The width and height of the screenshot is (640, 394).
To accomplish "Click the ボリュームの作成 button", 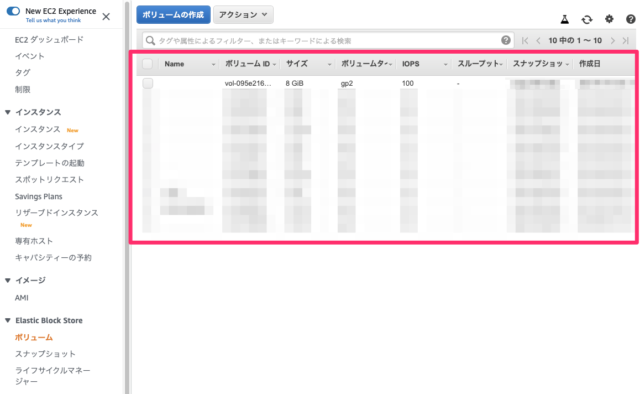I will (x=173, y=15).
